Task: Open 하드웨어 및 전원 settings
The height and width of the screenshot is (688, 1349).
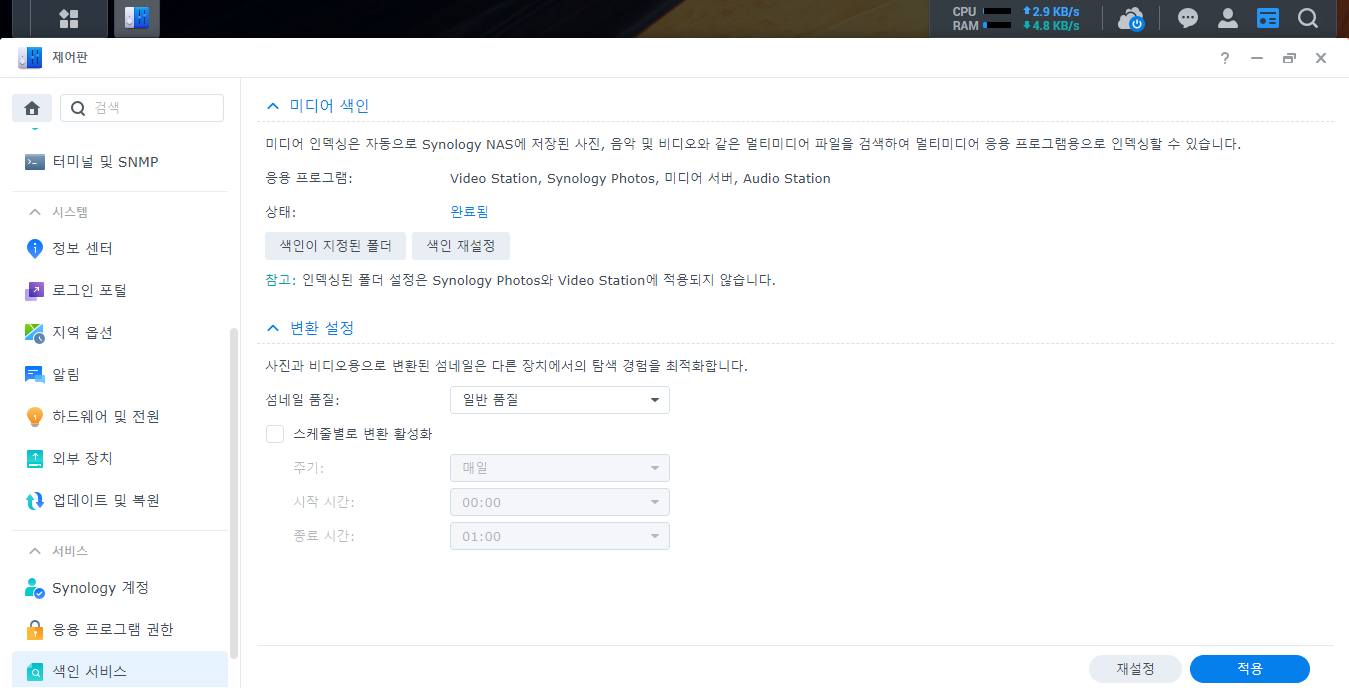Action: pyautogui.click(x=120, y=416)
